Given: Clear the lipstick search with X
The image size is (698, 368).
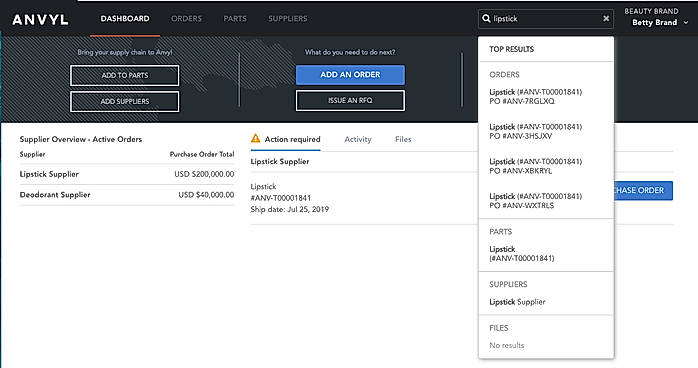Looking at the screenshot, I should [x=606, y=19].
